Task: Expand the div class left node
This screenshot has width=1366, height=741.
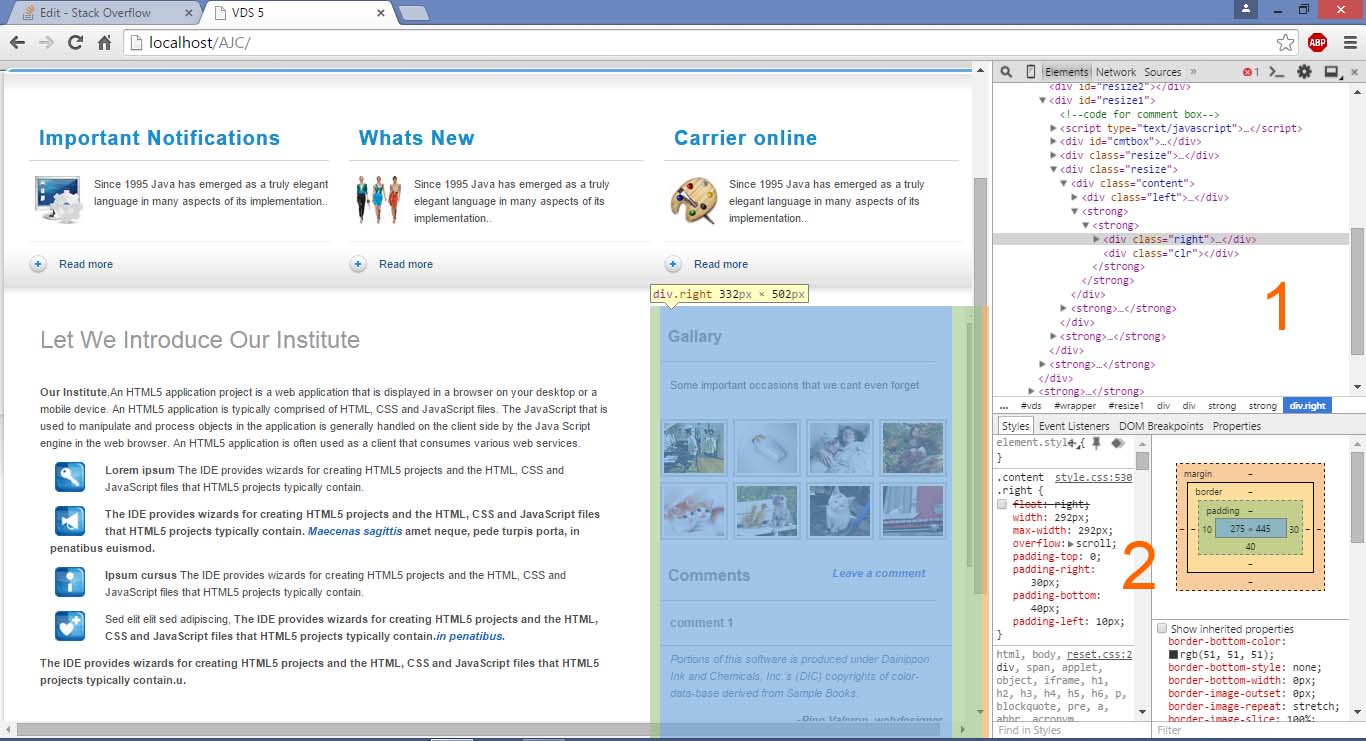Action: 1075,197
